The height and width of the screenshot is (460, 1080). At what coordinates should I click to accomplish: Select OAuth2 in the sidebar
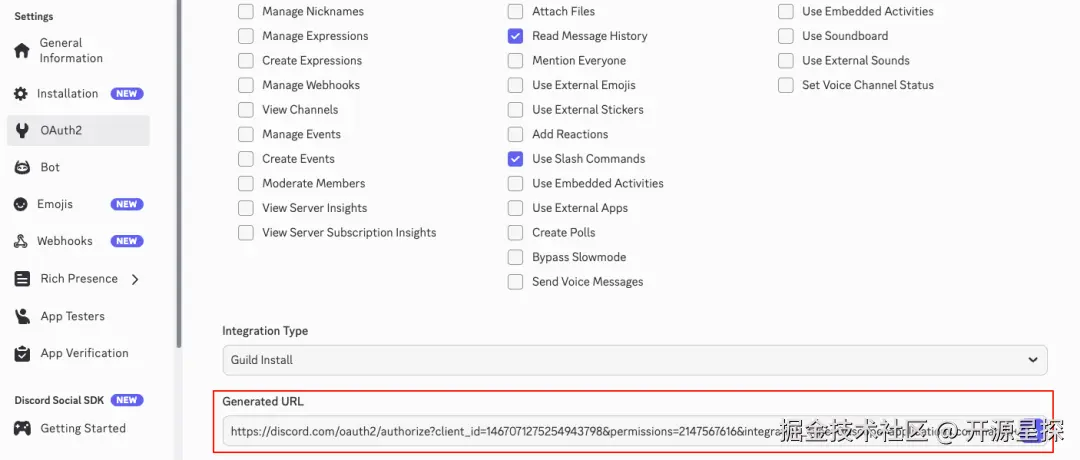(x=78, y=130)
